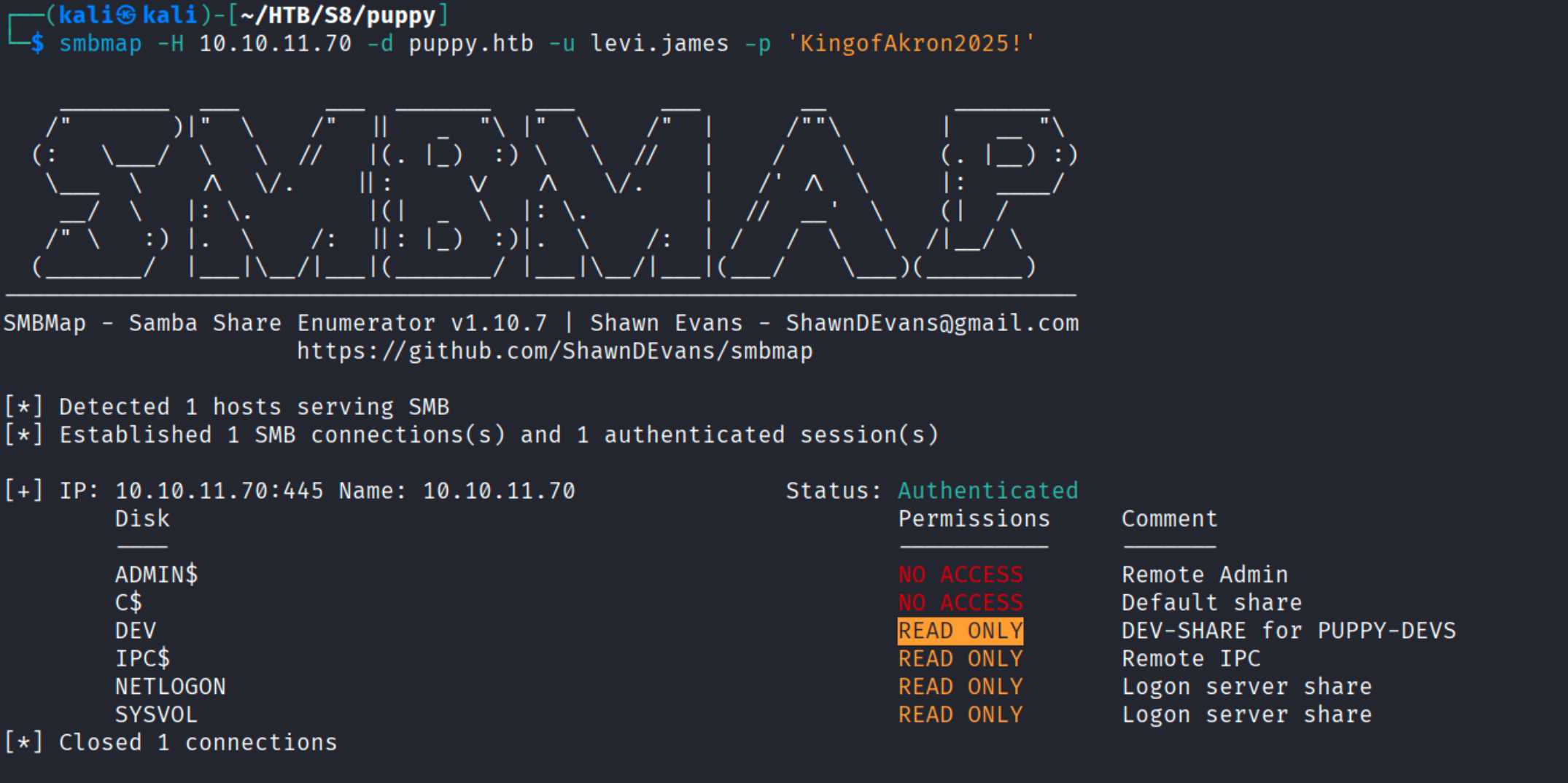Click the highlighted READ ONLY permission for DEV
This screenshot has height=783, width=1568.
960,631
